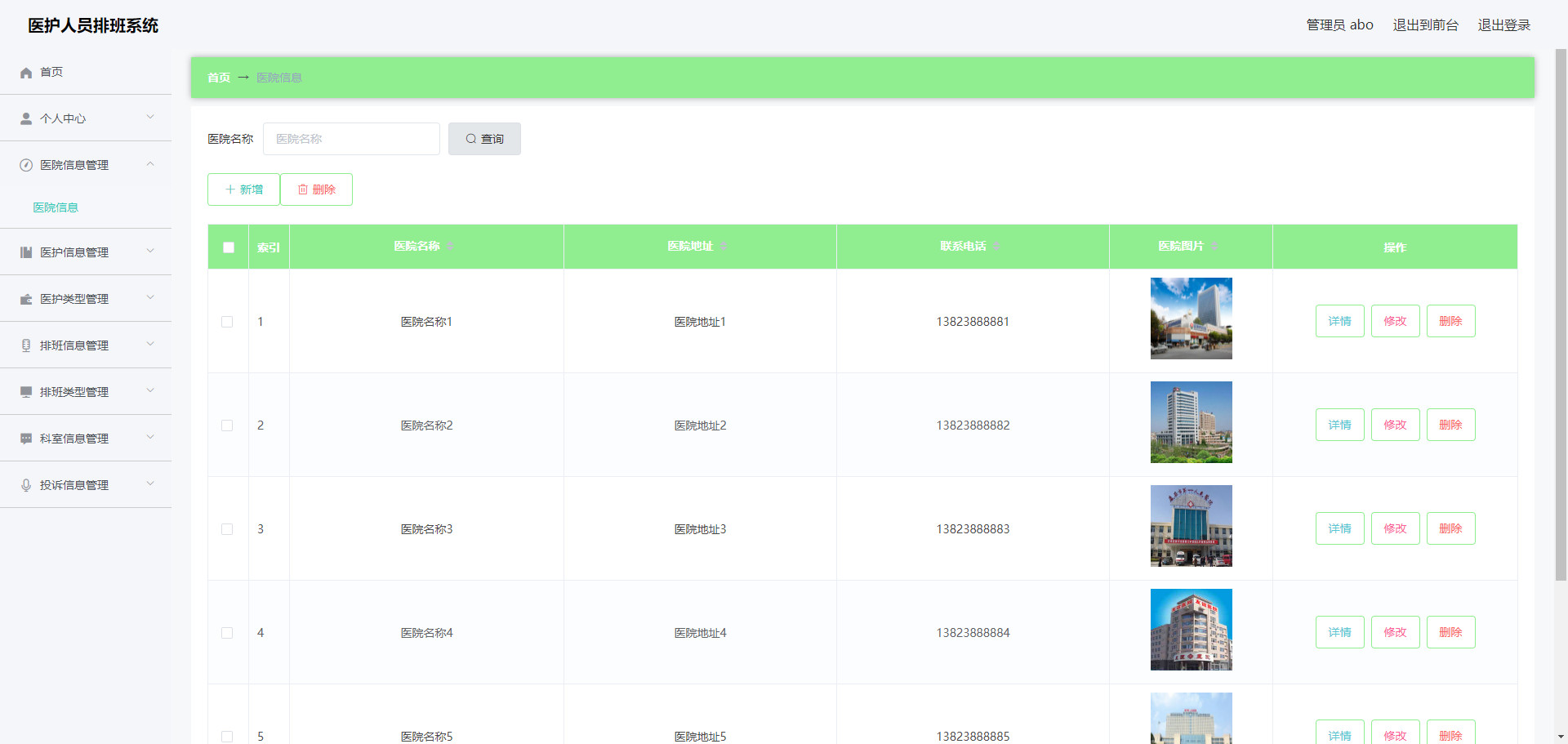Click 修改 for 医院名称1
Viewport: 1568px width, 744px height.
point(1395,321)
